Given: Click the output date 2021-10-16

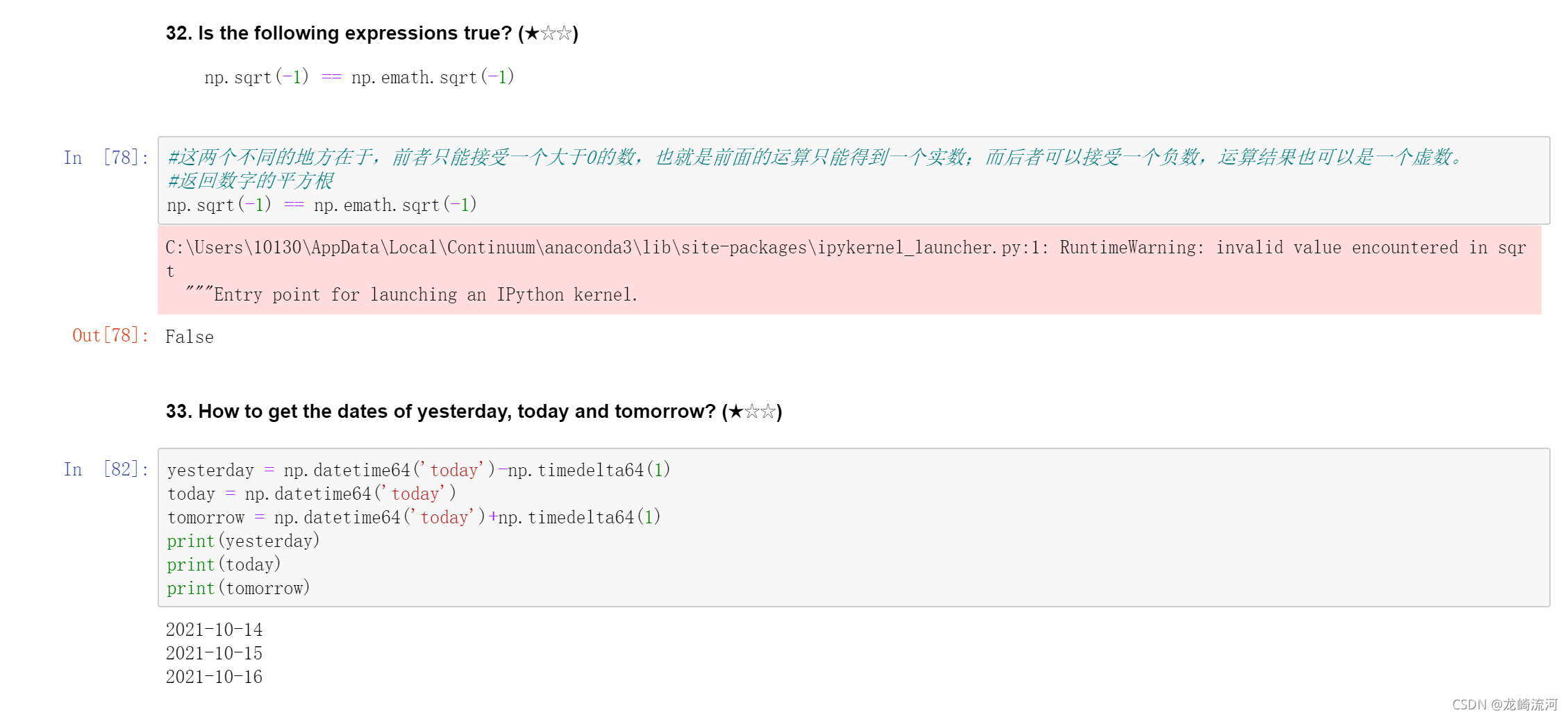Looking at the screenshot, I should (x=214, y=677).
